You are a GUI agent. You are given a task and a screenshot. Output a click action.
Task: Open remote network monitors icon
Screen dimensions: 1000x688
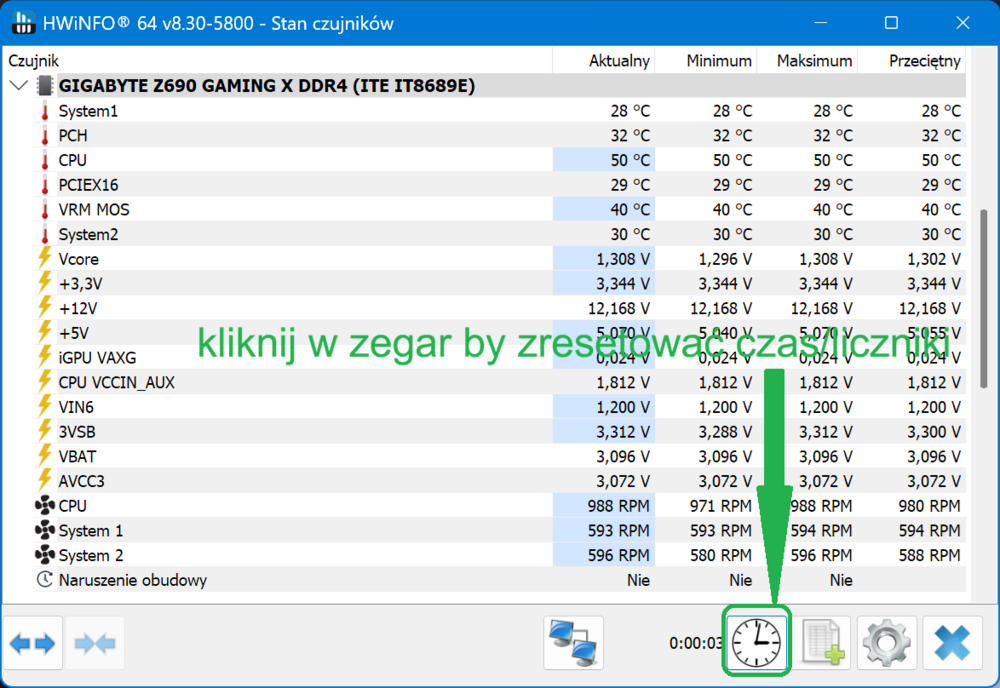coord(573,642)
